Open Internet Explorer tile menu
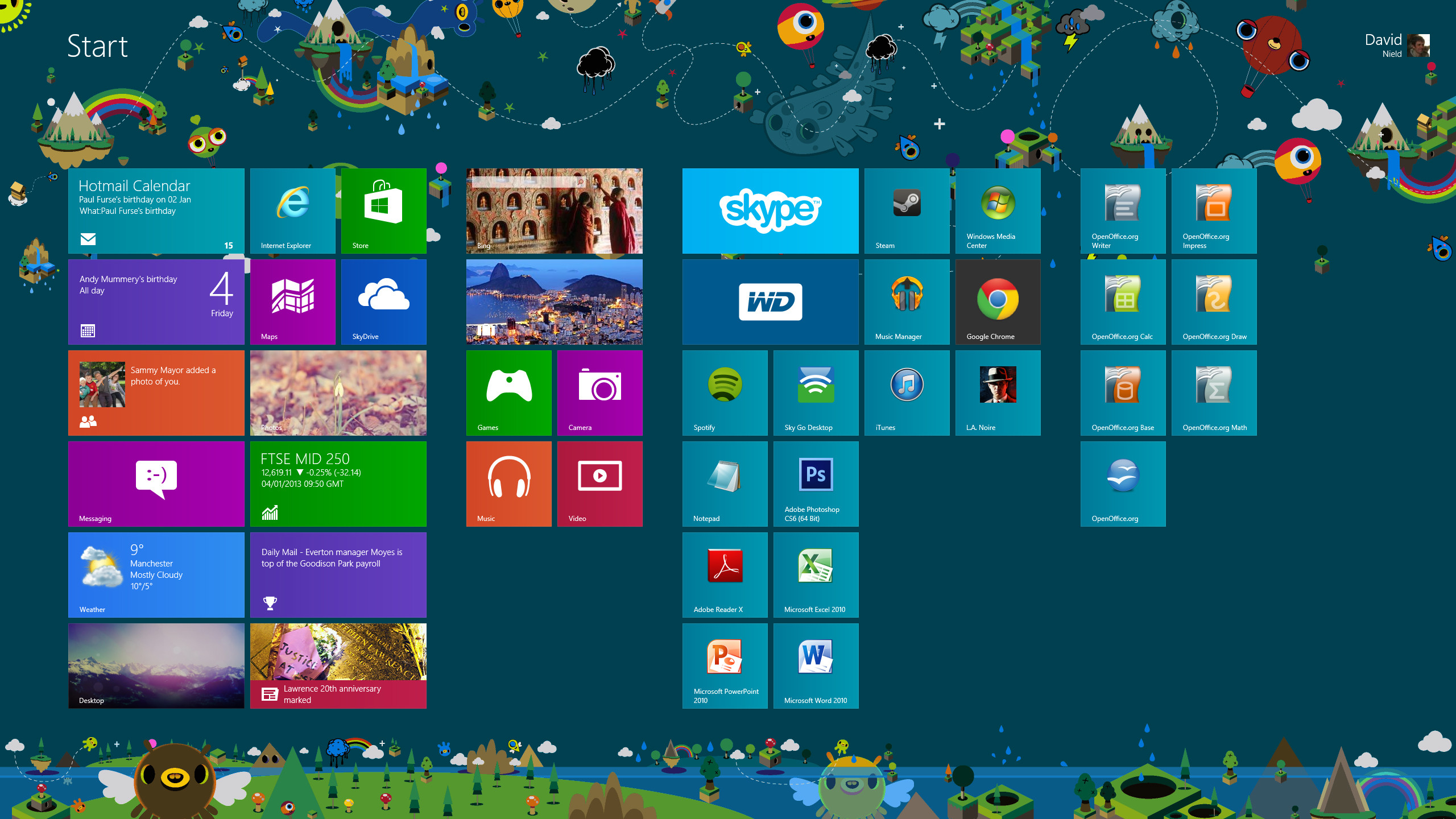The image size is (1456, 819). [291, 210]
